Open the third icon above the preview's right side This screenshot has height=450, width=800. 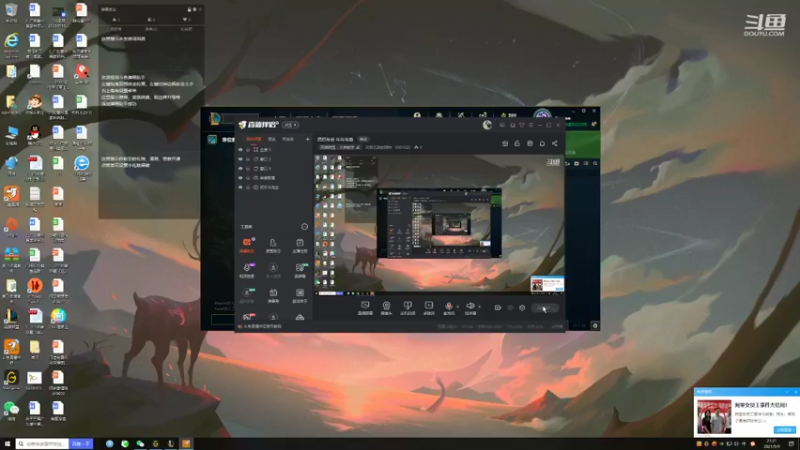(530, 143)
